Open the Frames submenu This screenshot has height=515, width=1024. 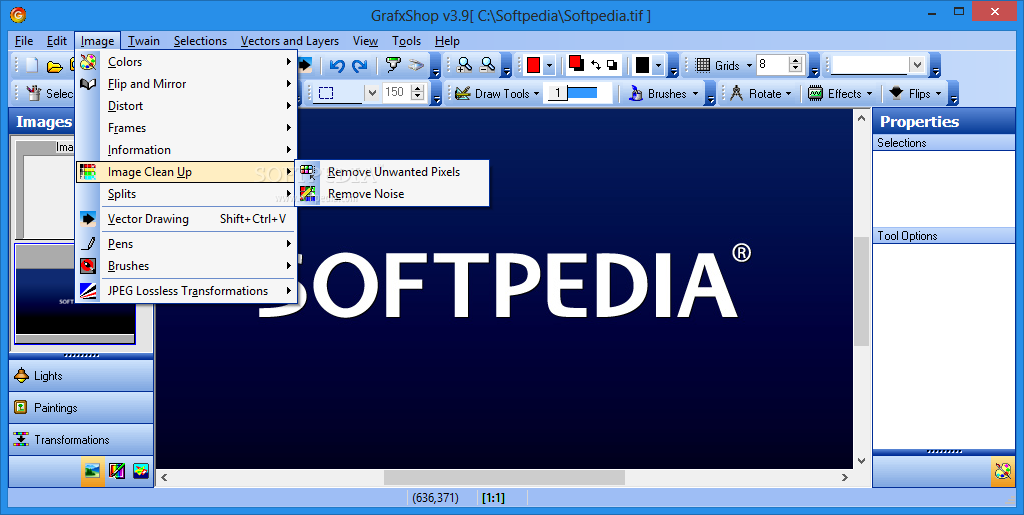pos(186,128)
